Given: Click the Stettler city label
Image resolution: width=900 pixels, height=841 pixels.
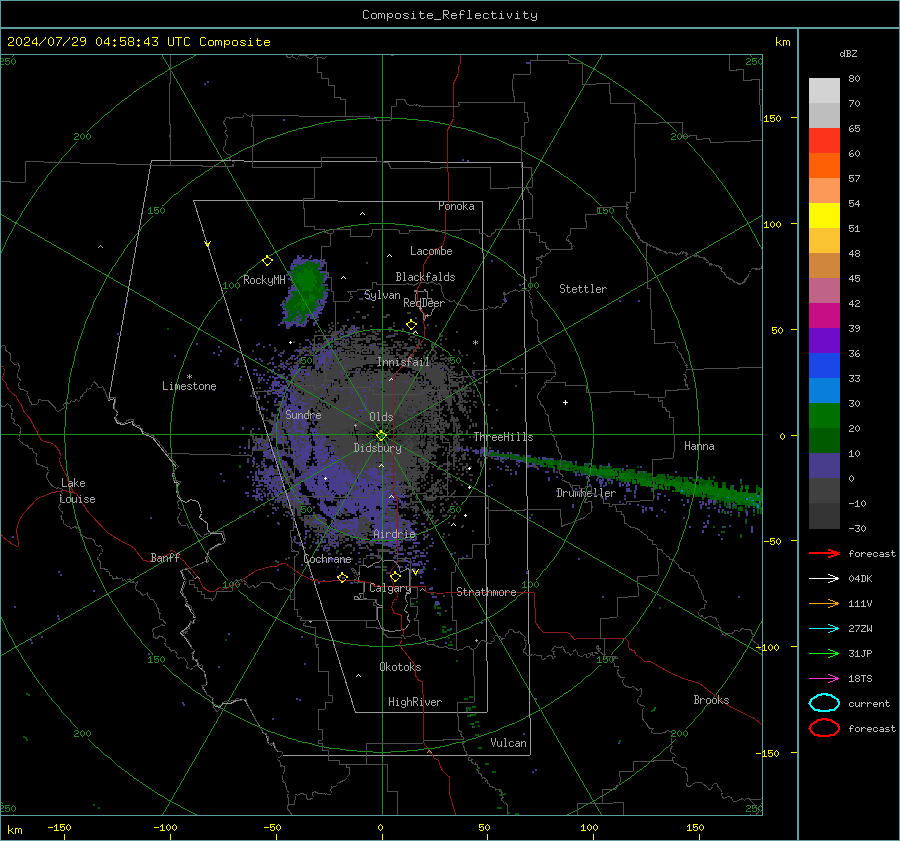Looking at the screenshot, I should tap(583, 289).
